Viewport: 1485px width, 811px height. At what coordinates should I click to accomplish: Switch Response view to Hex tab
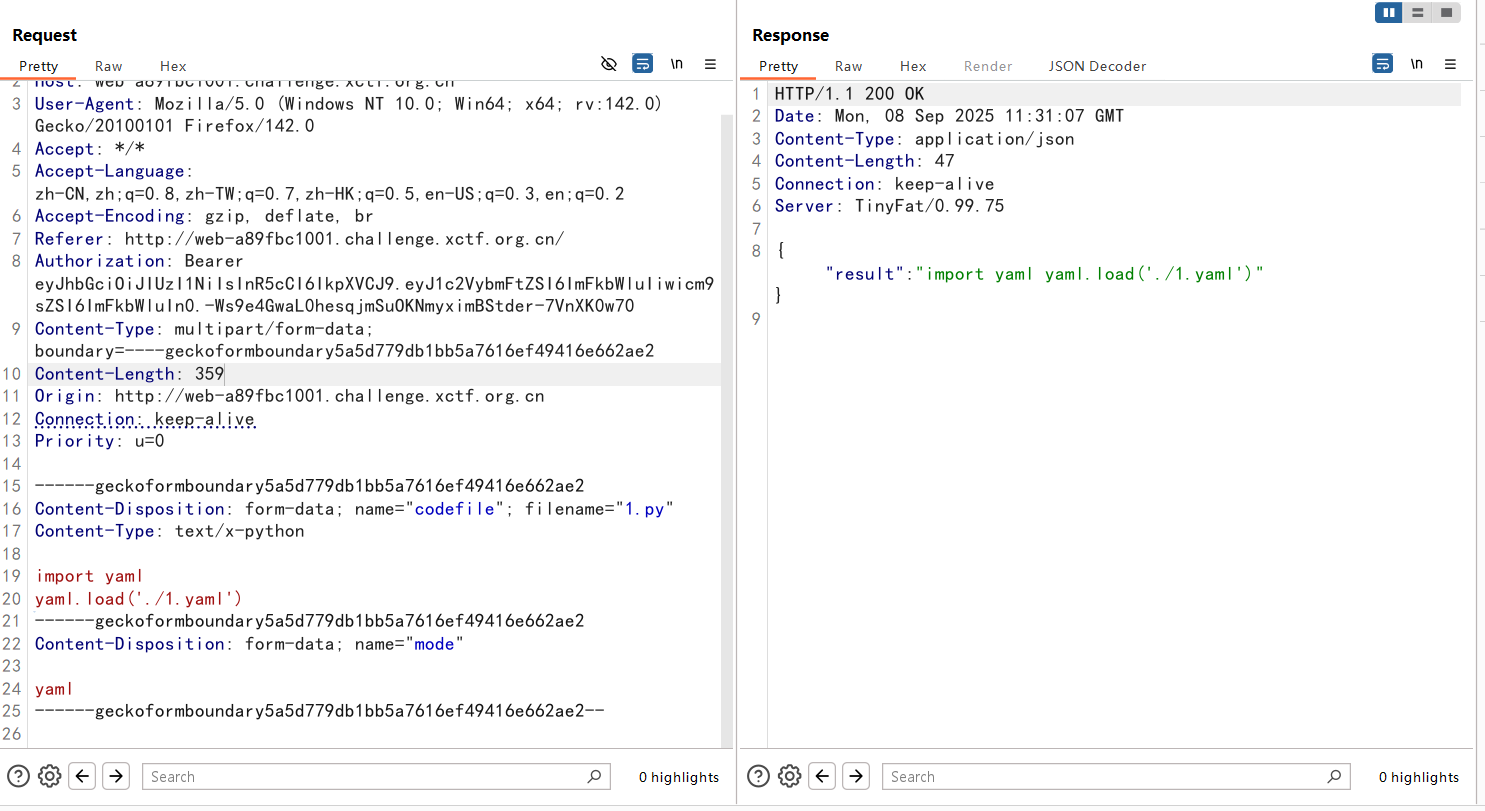click(913, 66)
